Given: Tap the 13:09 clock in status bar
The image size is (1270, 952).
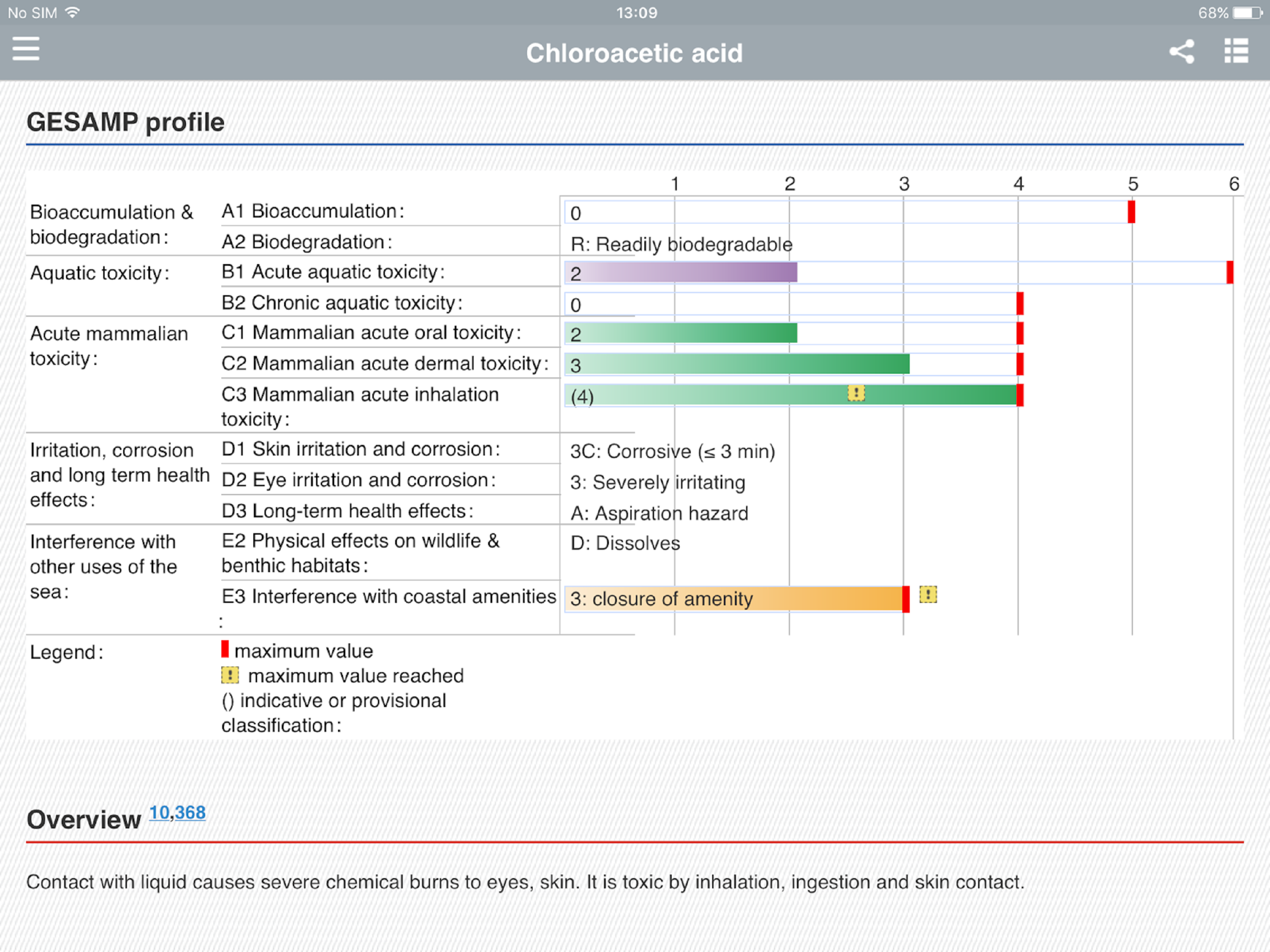Looking at the screenshot, I should pos(637,13).
